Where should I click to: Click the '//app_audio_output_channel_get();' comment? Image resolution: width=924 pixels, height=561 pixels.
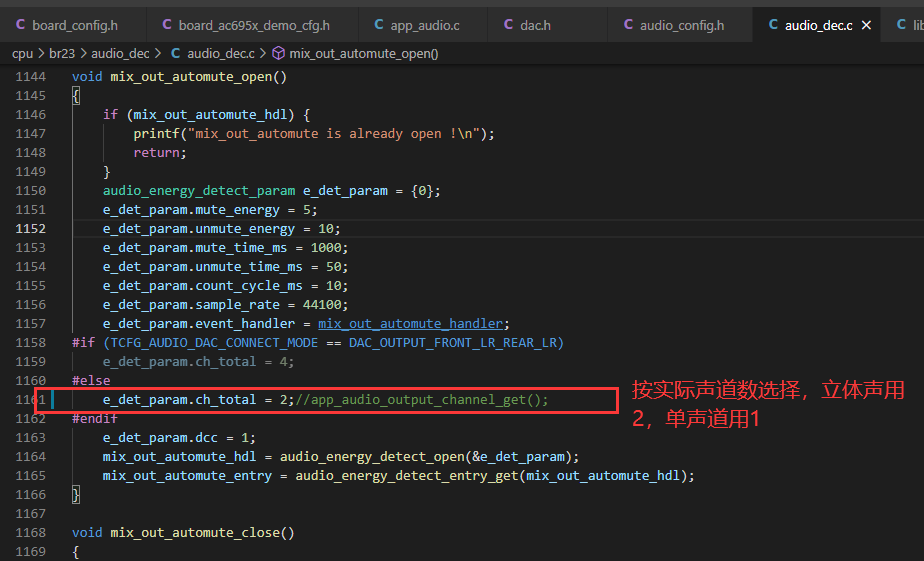[422, 400]
